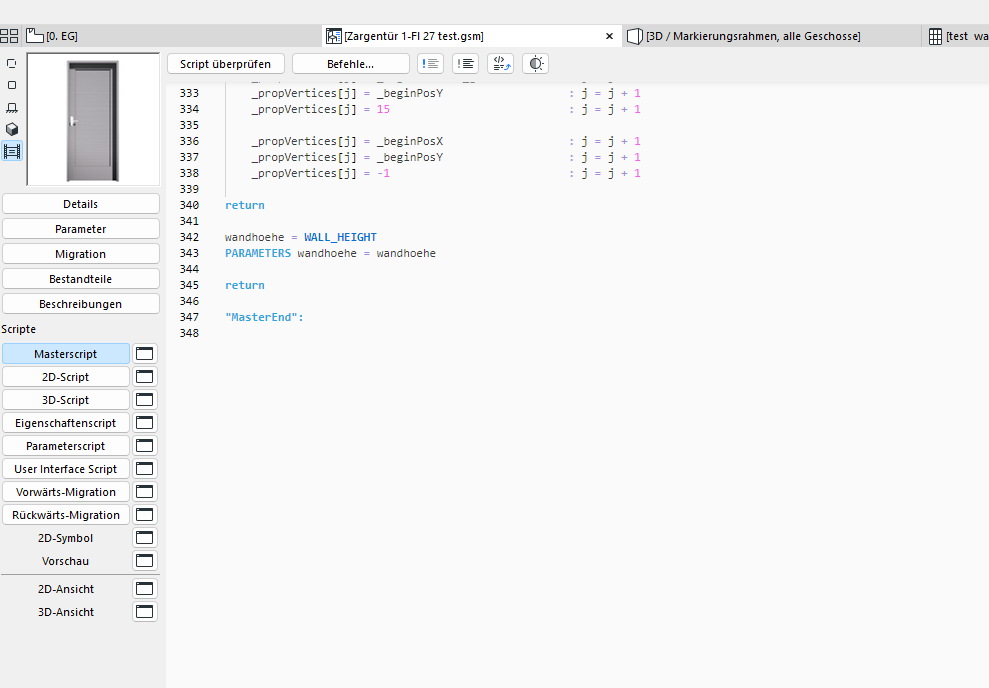Select the 3D-Script entry
The height and width of the screenshot is (688, 989).
tap(66, 400)
